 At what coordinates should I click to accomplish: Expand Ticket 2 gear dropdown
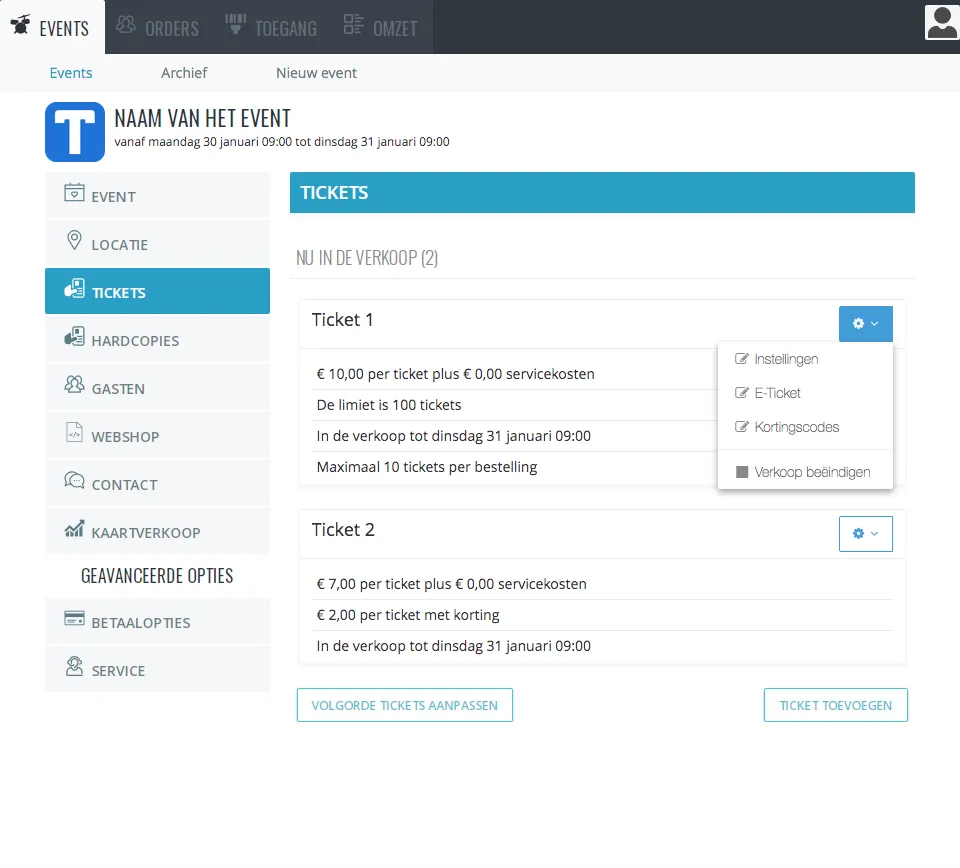tap(865, 534)
